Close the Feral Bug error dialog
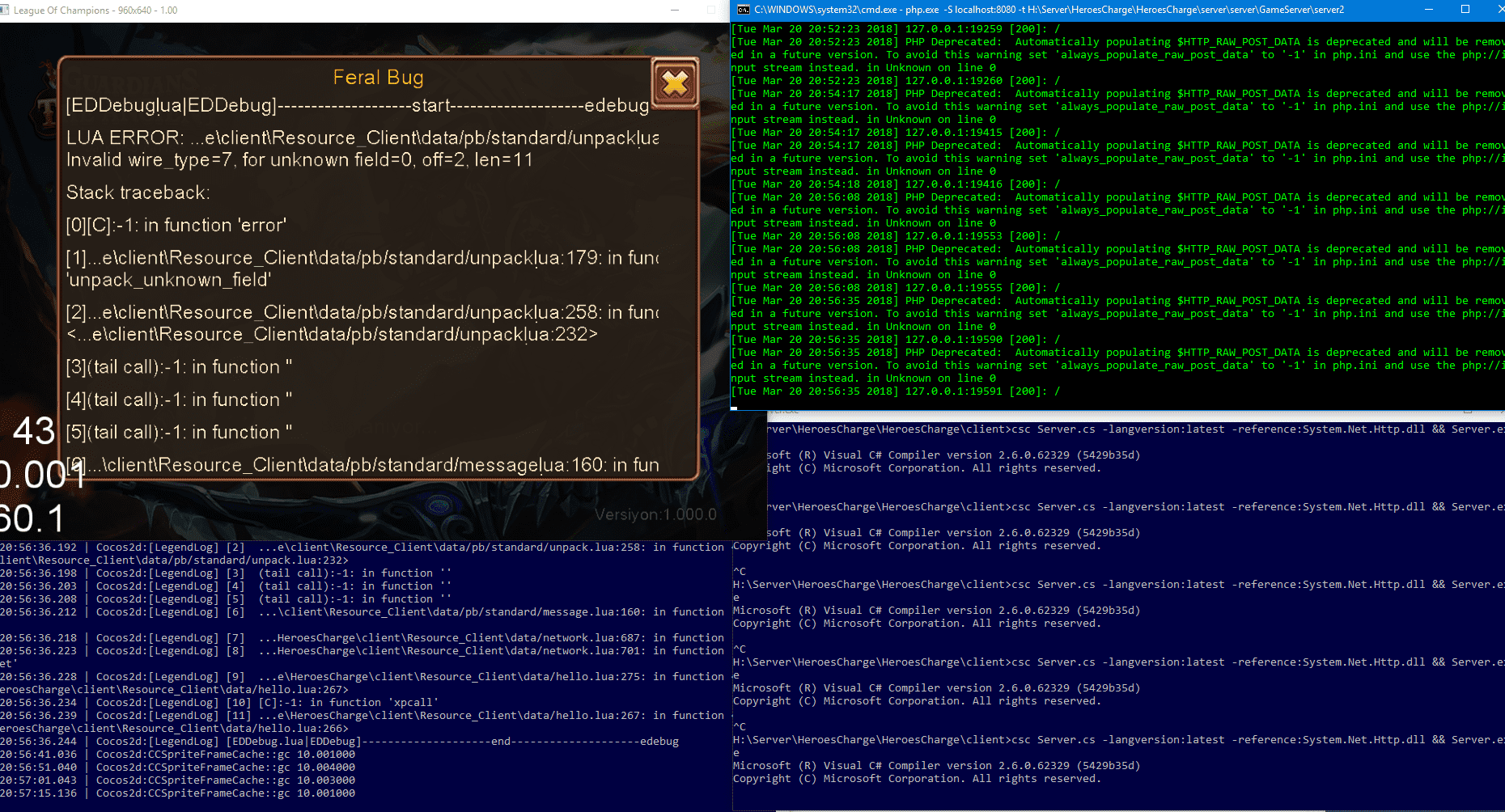 (x=675, y=82)
